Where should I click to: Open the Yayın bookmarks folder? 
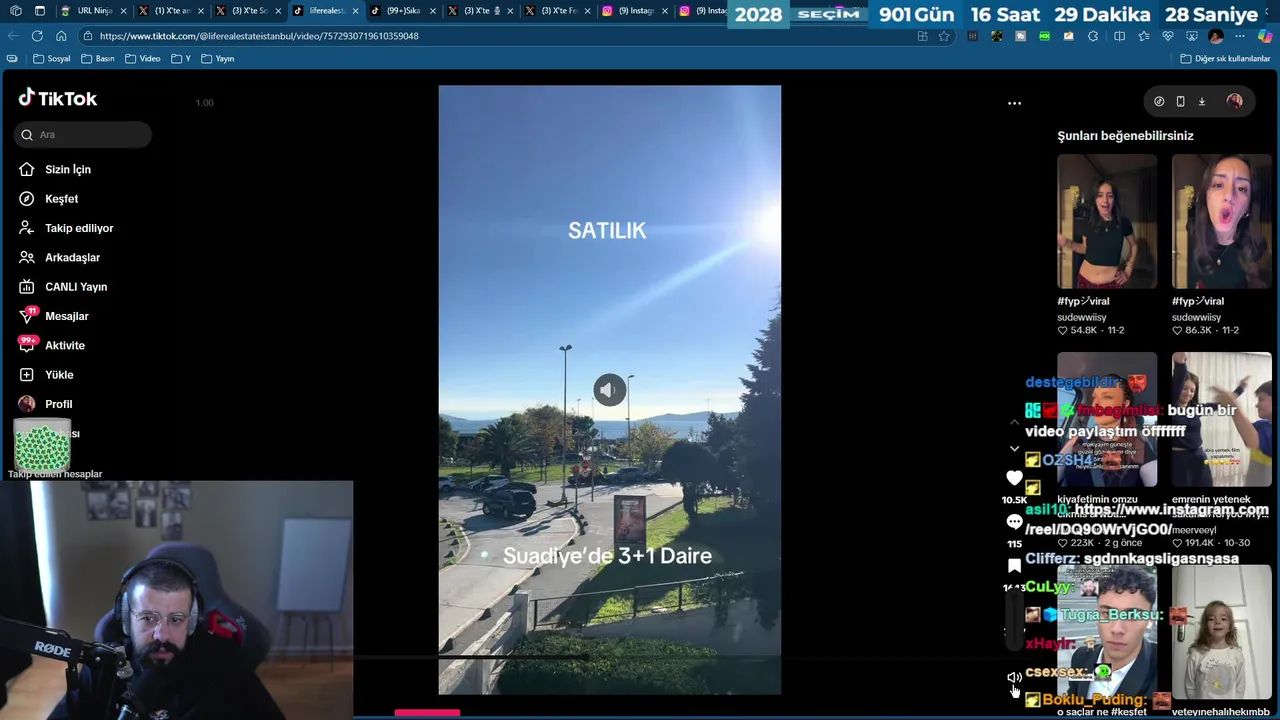pyautogui.click(x=218, y=59)
